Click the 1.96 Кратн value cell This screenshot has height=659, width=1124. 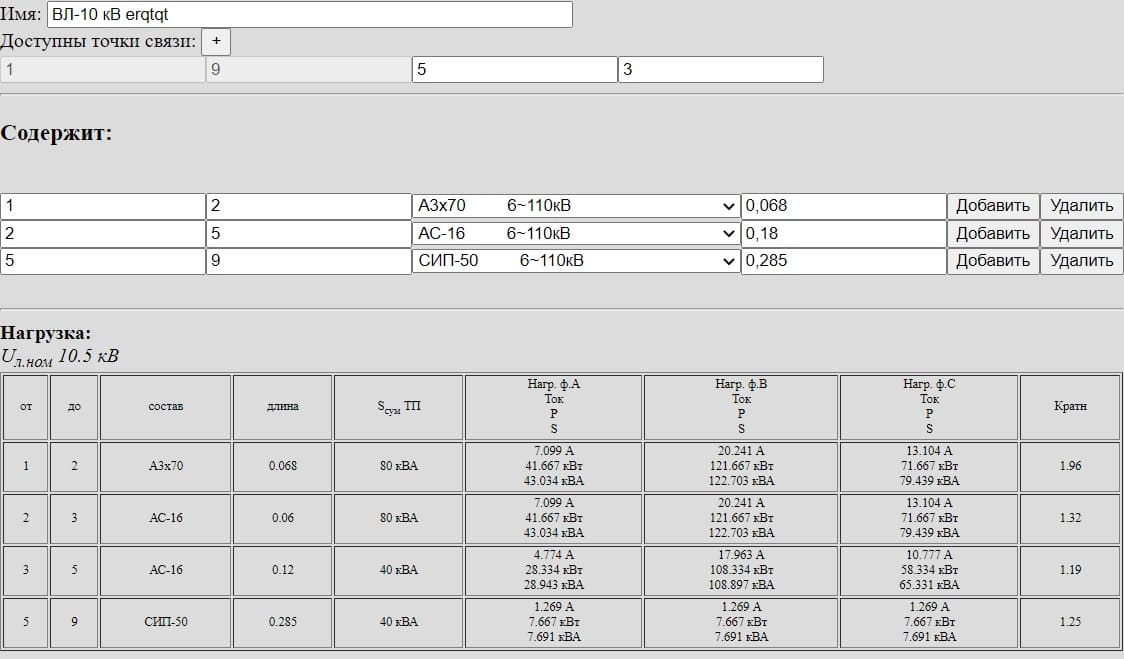(1070, 466)
